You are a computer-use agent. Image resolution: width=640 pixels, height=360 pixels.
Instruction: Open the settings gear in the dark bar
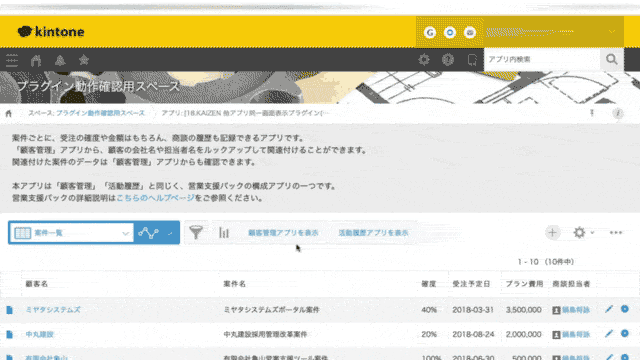pos(424,60)
